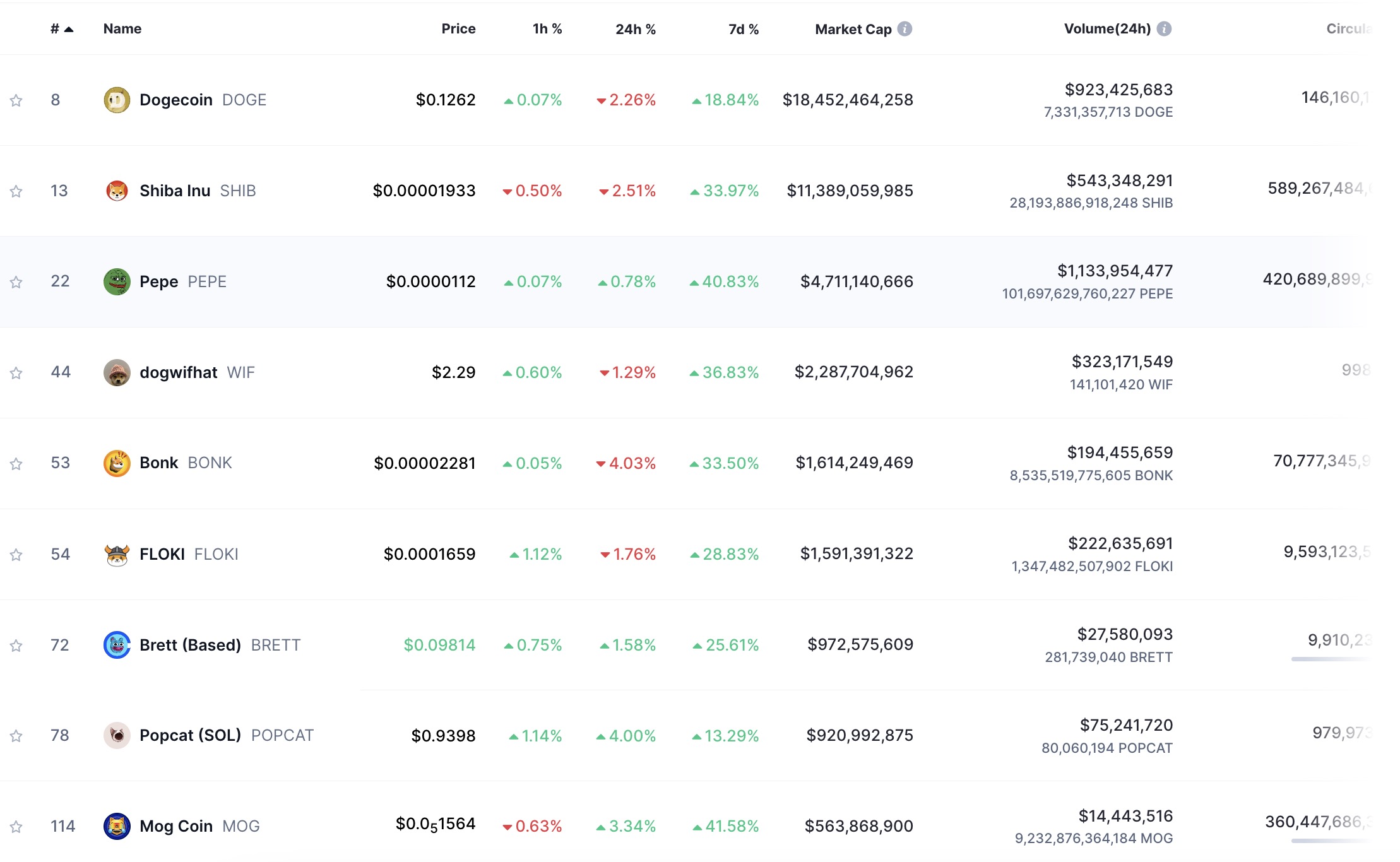Image resolution: width=1400 pixels, height=862 pixels.
Task: Click Dogecoin price $0.1262
Action: point(446,100)
